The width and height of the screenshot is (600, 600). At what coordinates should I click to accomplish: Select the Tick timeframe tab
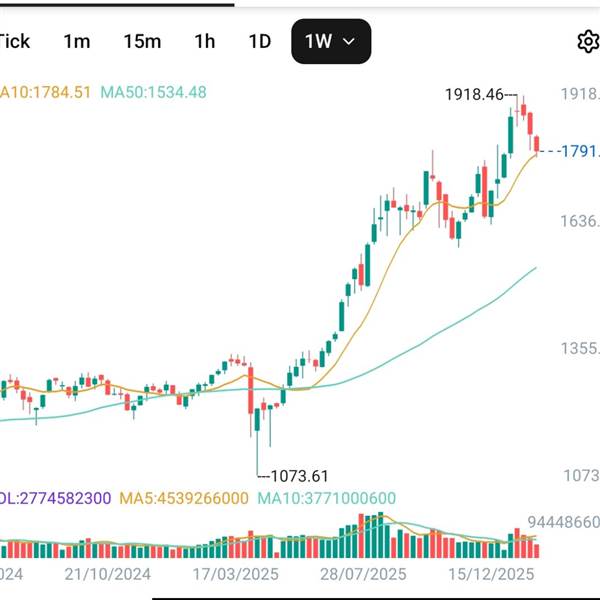(x=14, y=41)
